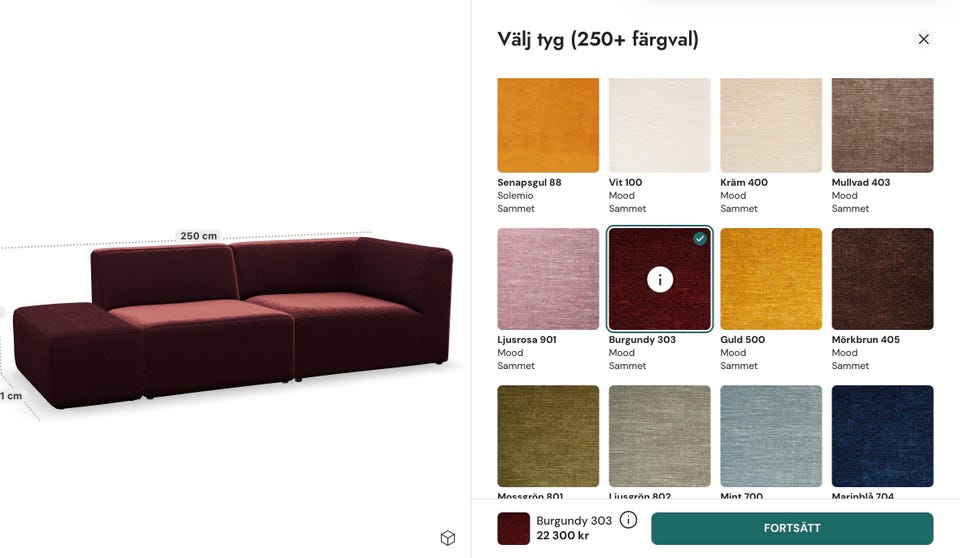Click the FORTSÄTT button
Viewport: 960px width, 558px height.
[792, 528]
